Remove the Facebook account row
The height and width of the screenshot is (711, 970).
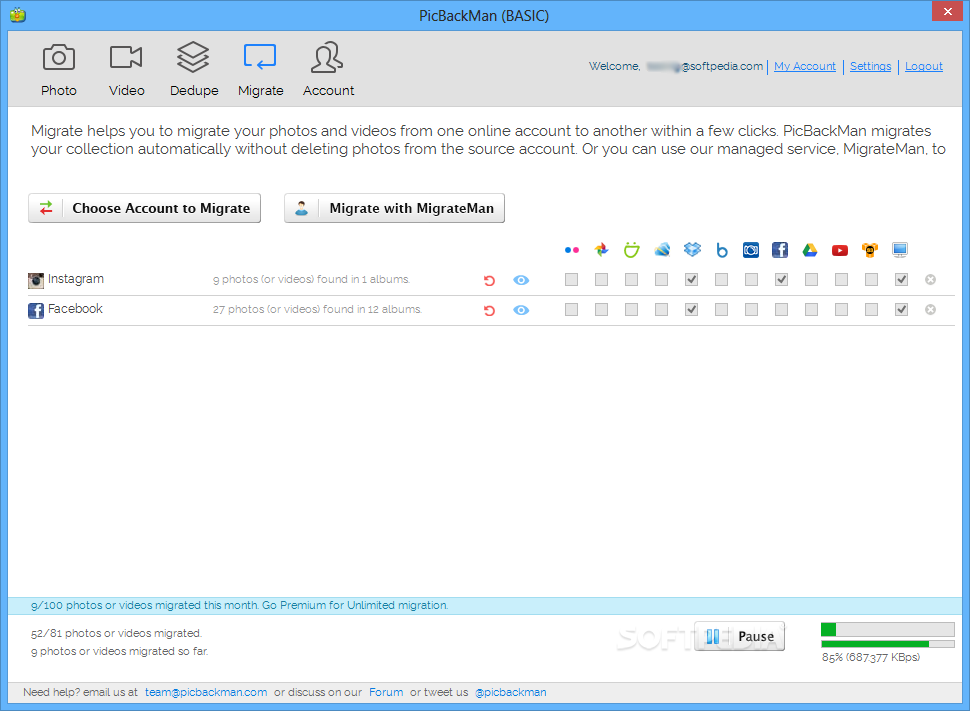930,309
